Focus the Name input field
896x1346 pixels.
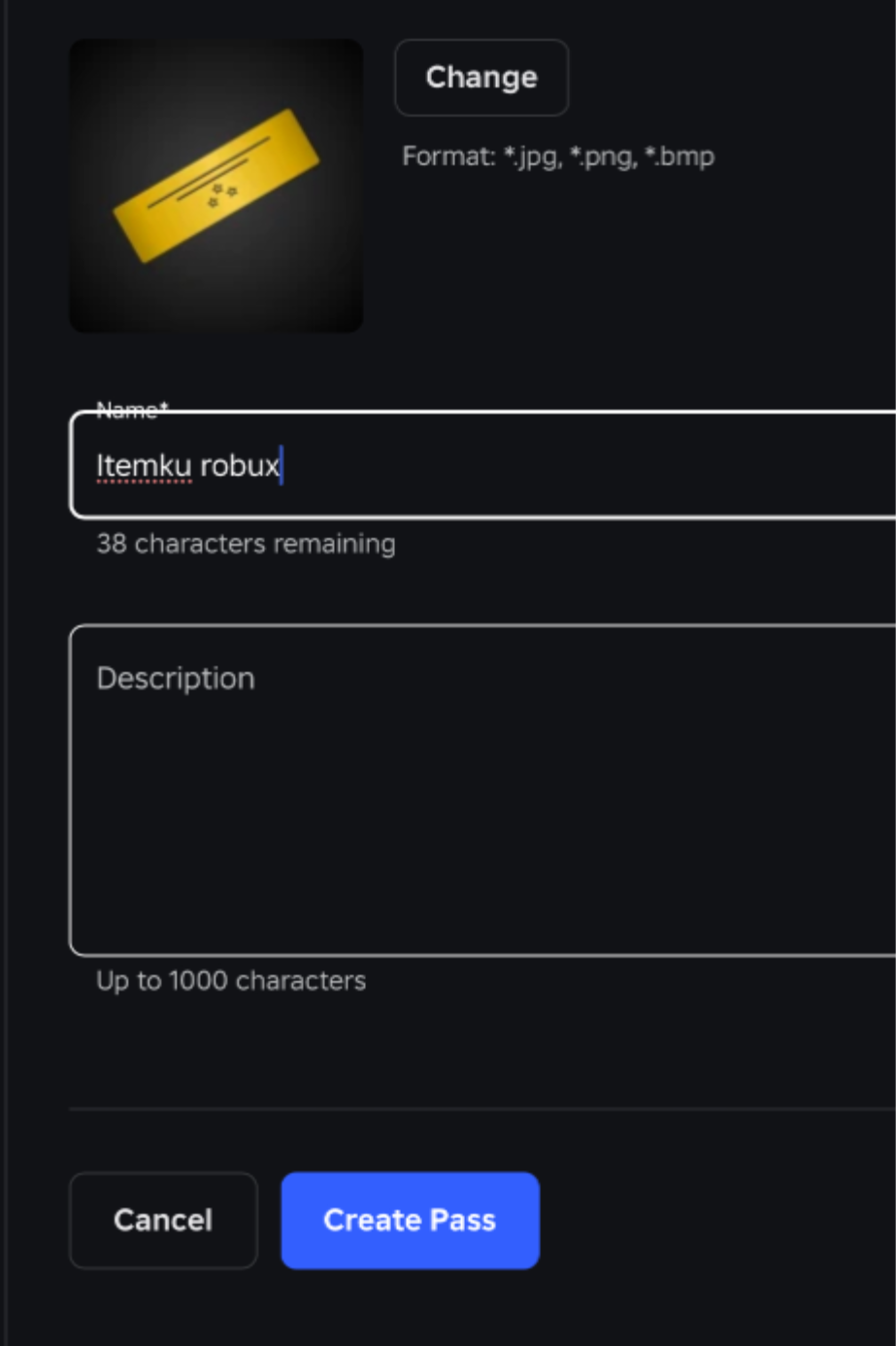pyautogui.click(x=485, y=465)
